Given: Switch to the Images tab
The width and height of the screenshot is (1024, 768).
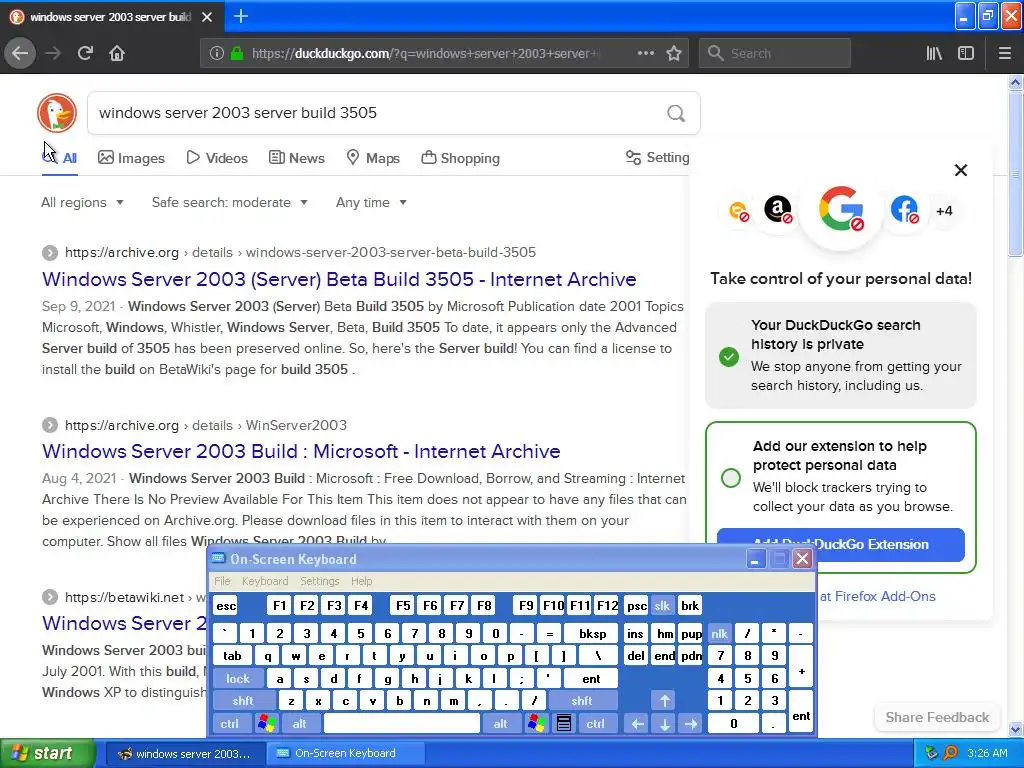Looking at the screenshot, I should click(x=131, y=158).
